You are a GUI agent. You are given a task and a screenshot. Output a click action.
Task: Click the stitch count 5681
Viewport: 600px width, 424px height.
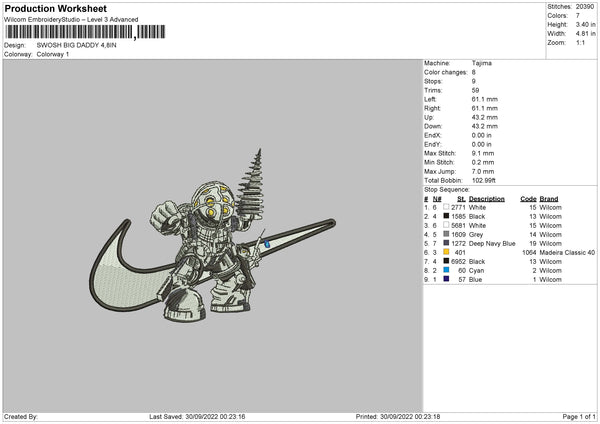click(x=458, y=225)
